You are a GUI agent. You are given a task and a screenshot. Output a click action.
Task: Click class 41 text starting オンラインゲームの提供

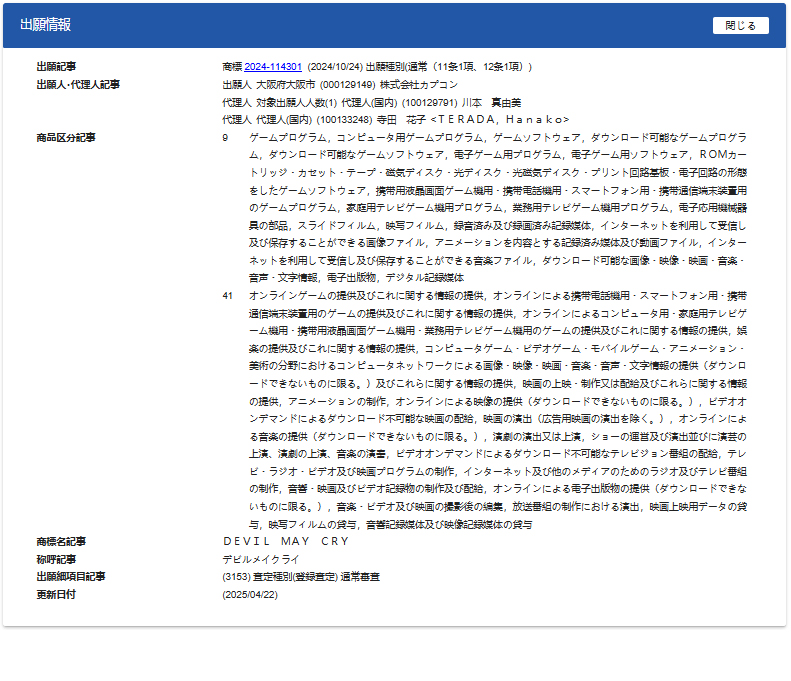click(x=498, y=410)
